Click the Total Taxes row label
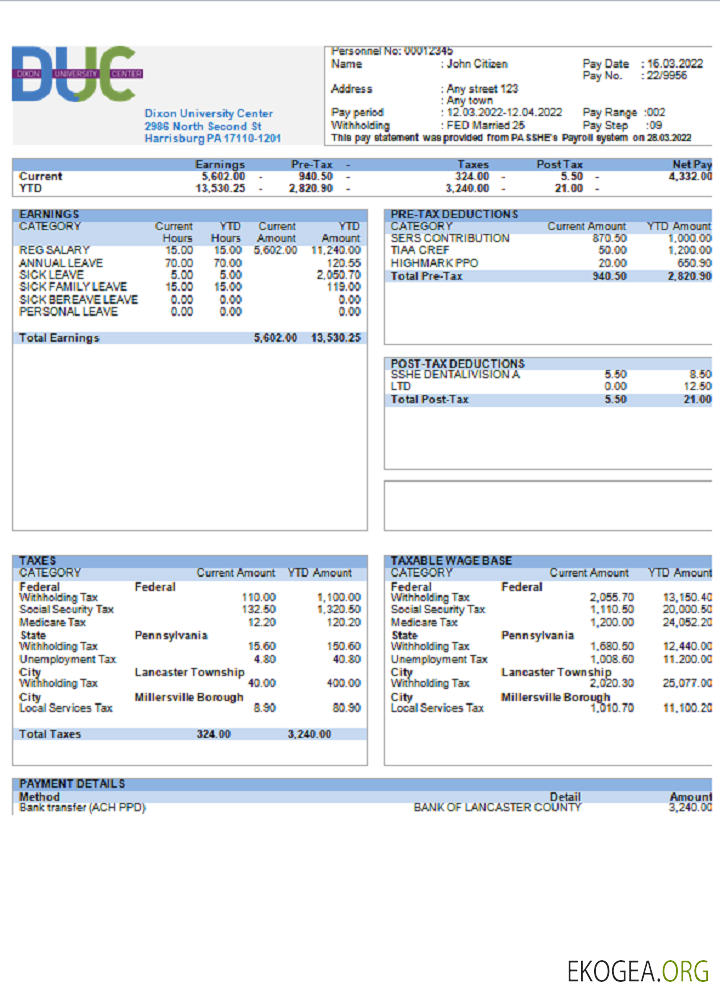The width and height of the screenshot is (720, 1000). tap(50, 734)
